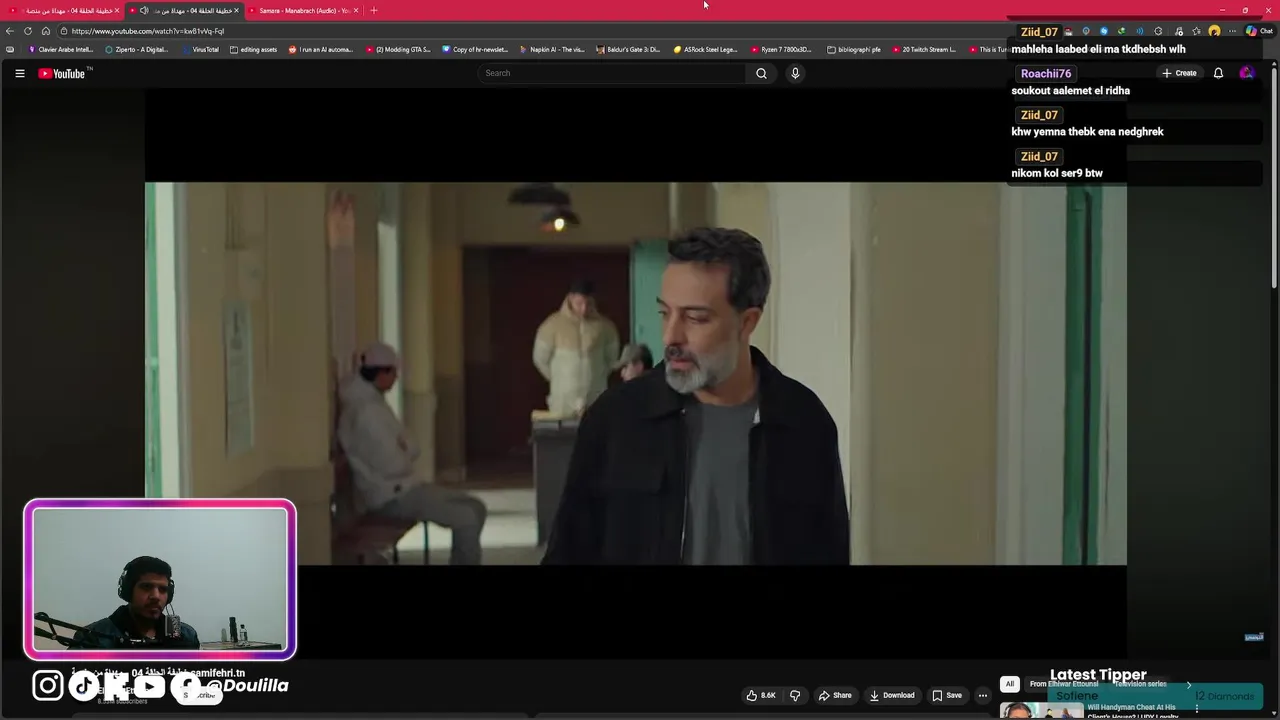Open I run an AI automa bookmark
Viewport: 1280px width, 720px height.
point(321,49)
